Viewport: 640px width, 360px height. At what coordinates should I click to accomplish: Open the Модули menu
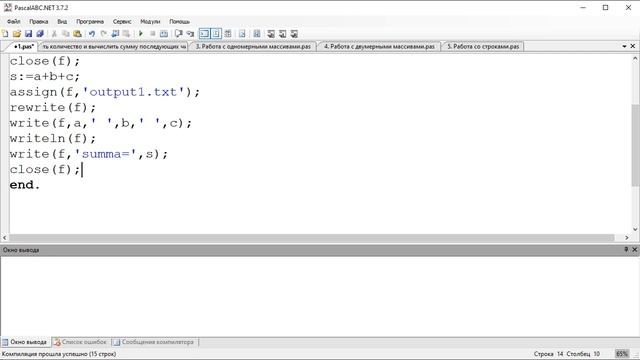150,22
